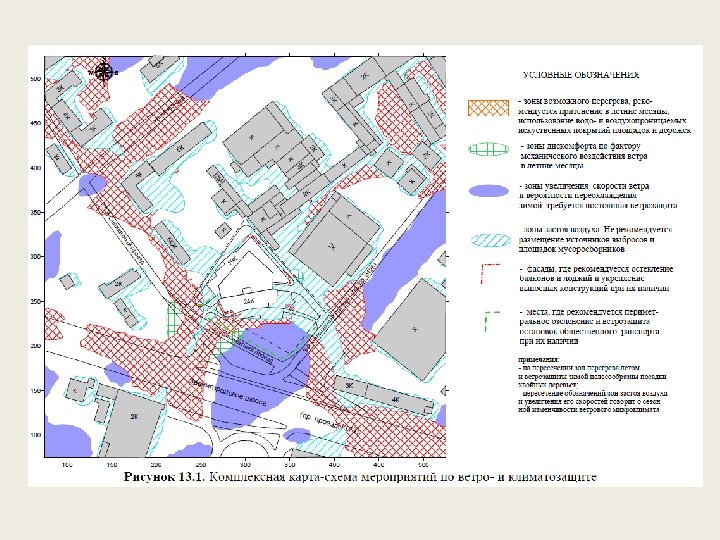Click the '250' tick label on the vertical axis
The image size is (720, 540).
pyautogui.click(x=35, y=301)
